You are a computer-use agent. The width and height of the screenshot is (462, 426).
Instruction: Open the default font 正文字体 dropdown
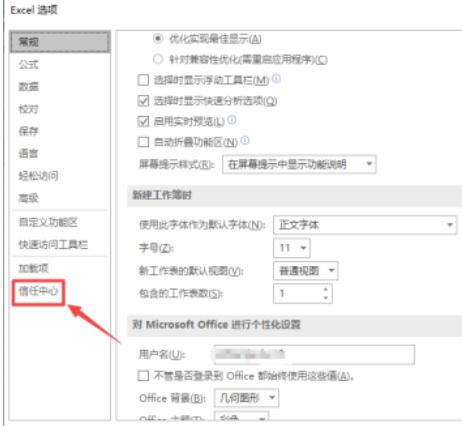pyautogui.click(x=365, y=225)
